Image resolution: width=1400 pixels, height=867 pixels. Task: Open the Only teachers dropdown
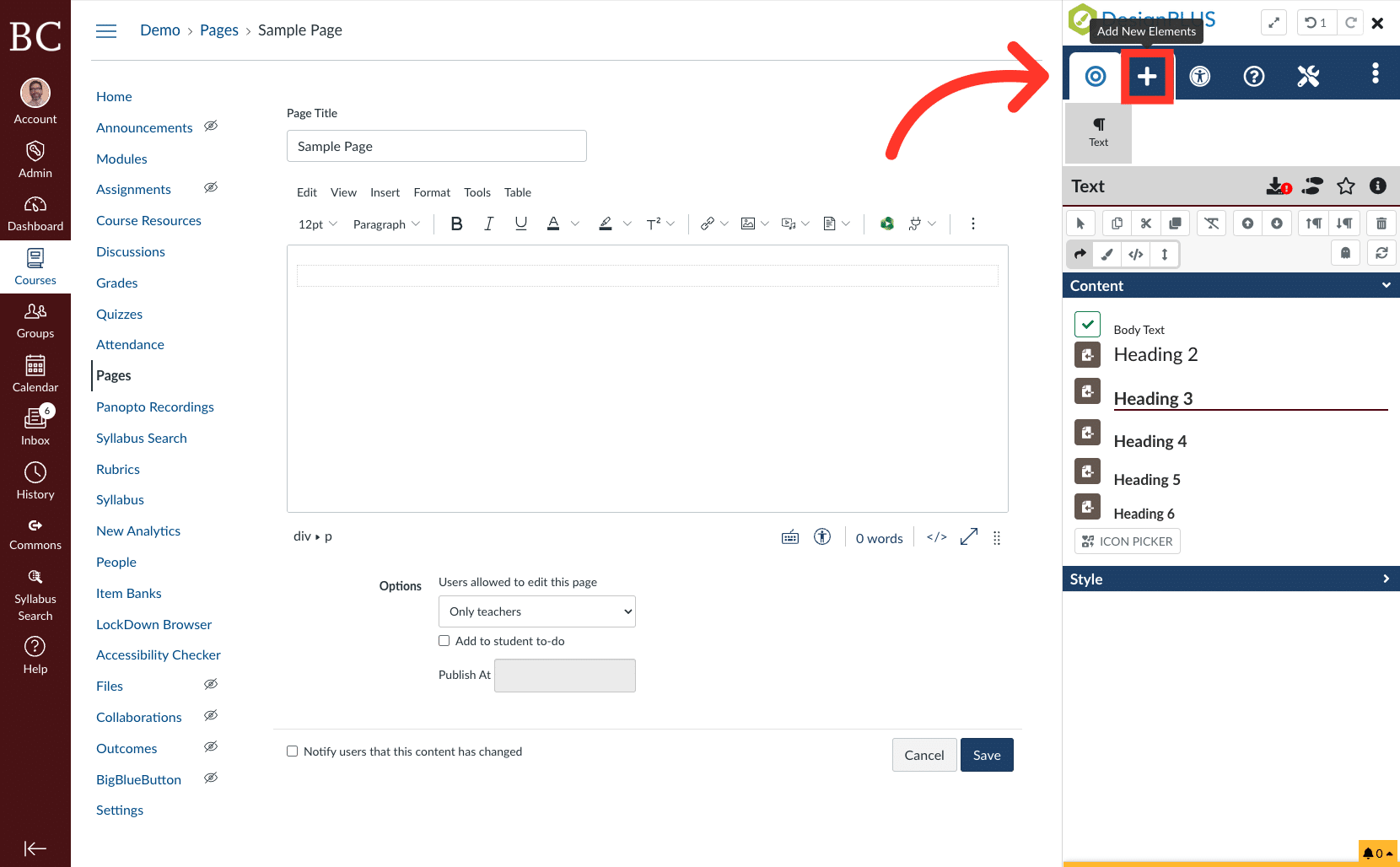tap(536, 611)
